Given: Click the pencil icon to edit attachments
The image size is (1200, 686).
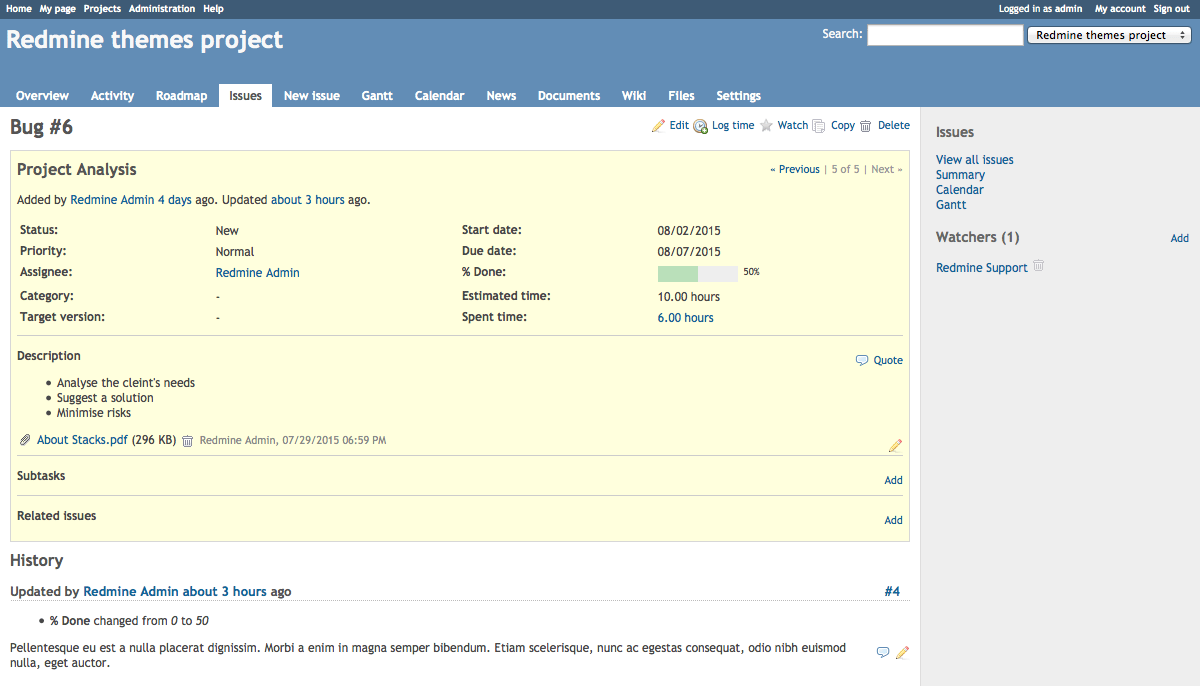Looking at the screenshot, I should (895, 445).
